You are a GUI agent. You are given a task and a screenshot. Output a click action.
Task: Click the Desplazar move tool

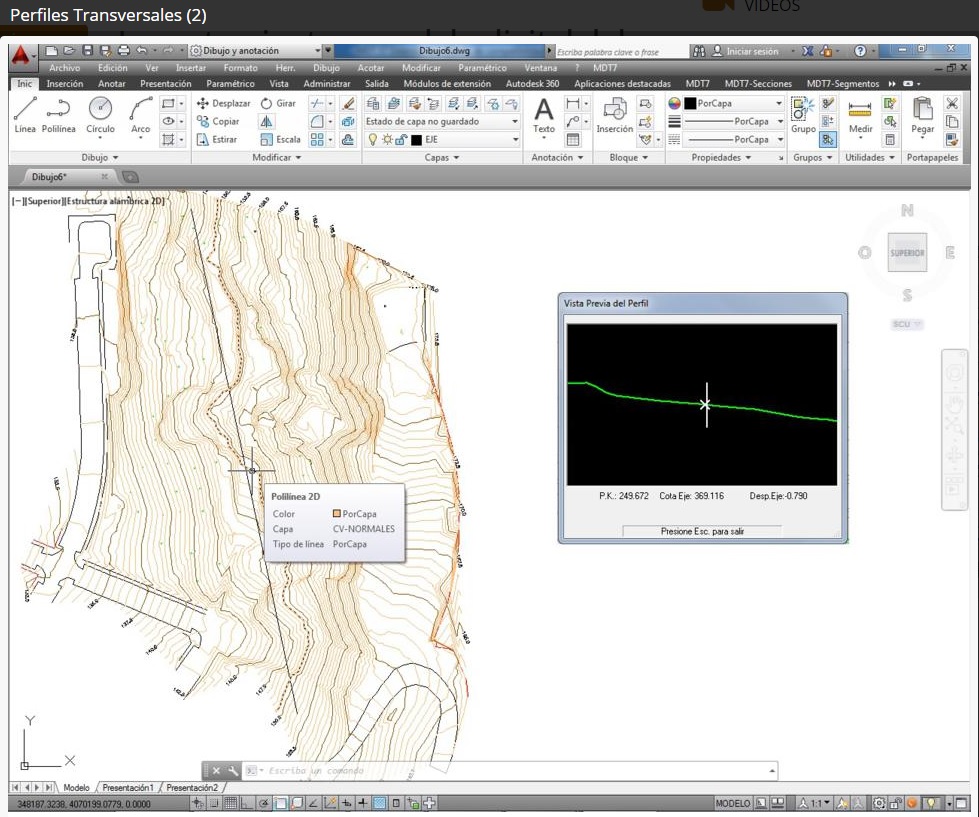(x=224, y=103)
